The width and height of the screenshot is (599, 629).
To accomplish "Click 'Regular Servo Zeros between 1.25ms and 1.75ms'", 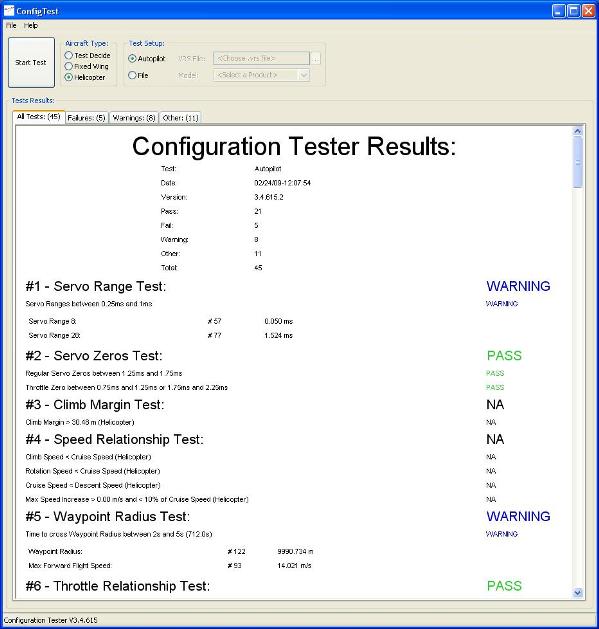I will tap(104, 373).
